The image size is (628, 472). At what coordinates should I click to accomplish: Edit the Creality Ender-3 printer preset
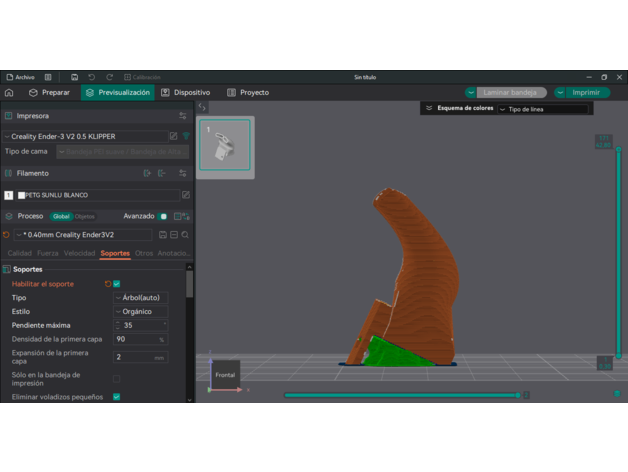pyautogui.click(x=173, y=136)
